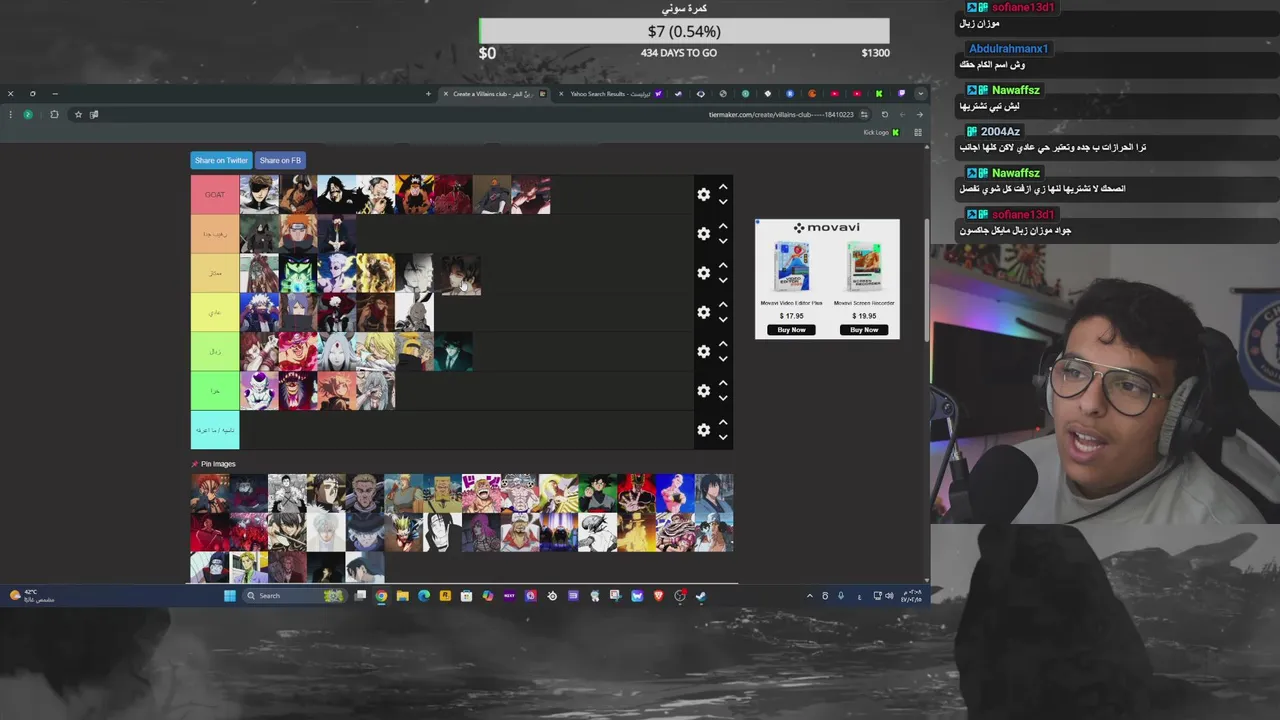
Task: Open the taskbar clock and date
Action: pos(911,596)
